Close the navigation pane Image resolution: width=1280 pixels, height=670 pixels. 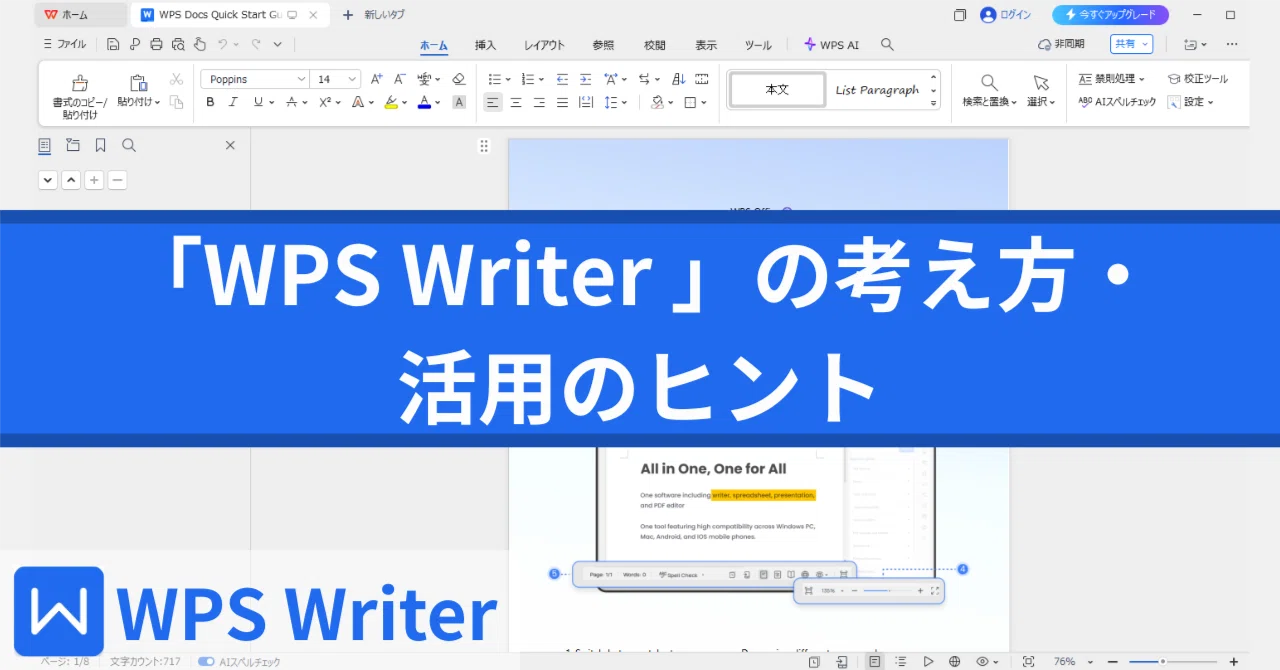click(x=230, y=145)
